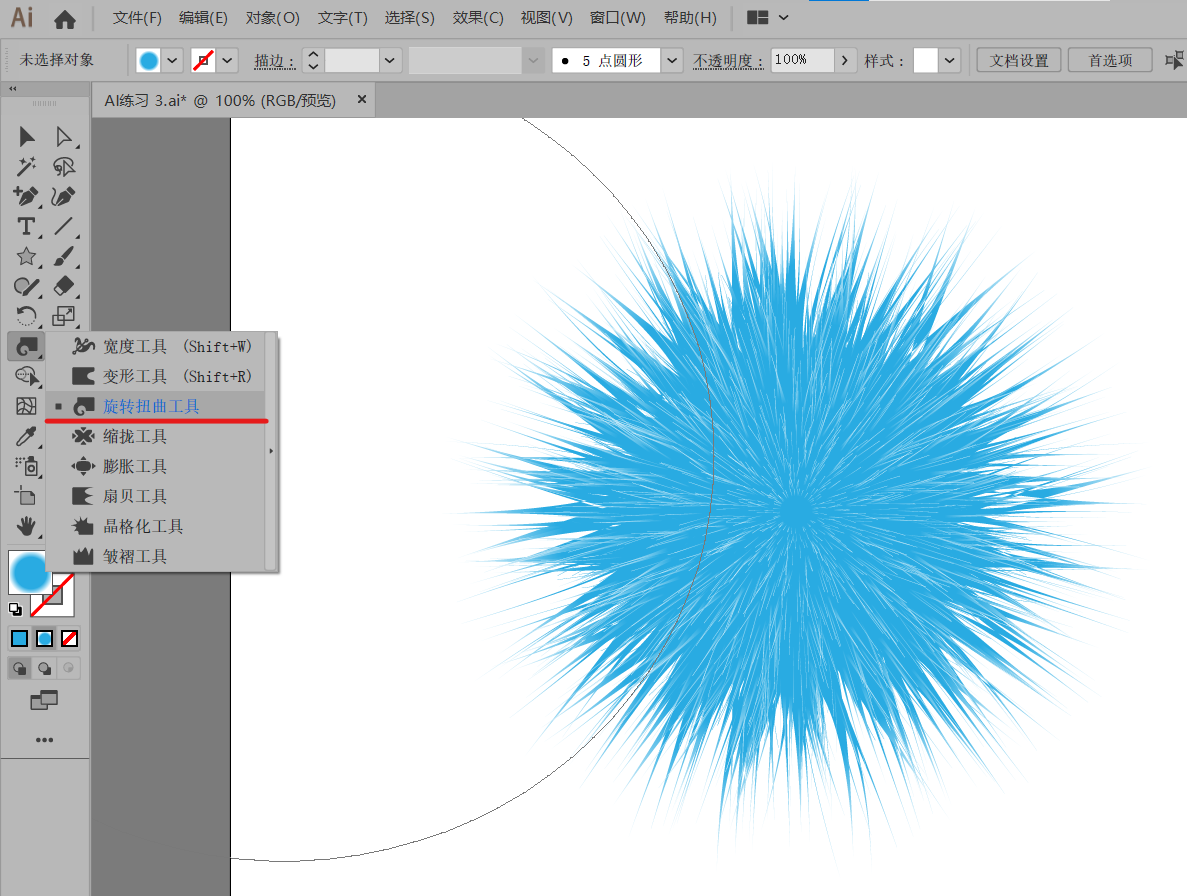The width and height of the screenshot is (1187, 896).
Task: Open the 样式 graphic style dropdown
Action: tap(949, 61)
